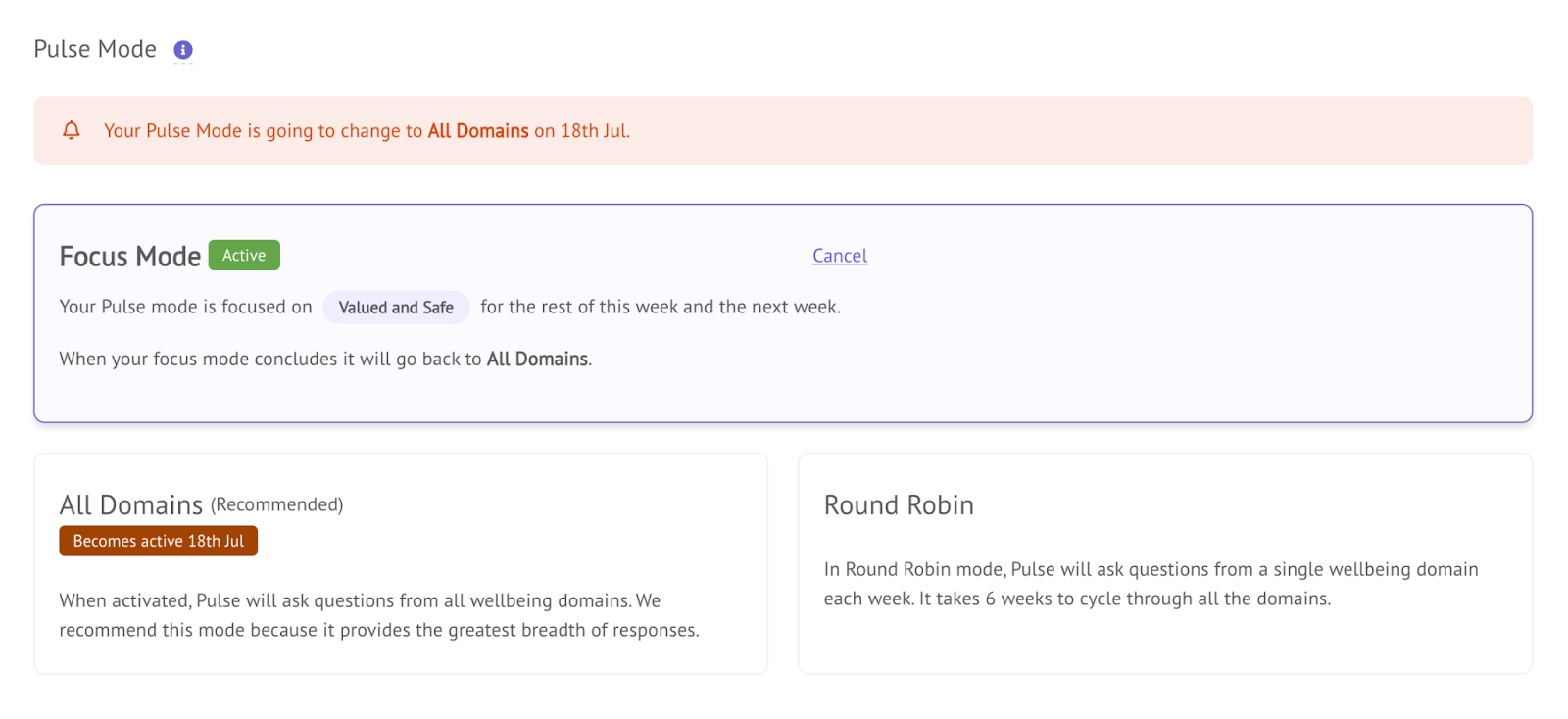Click the (Recommended) label
The width and height of the screenshot is (1568, 719).
[276, 504]
